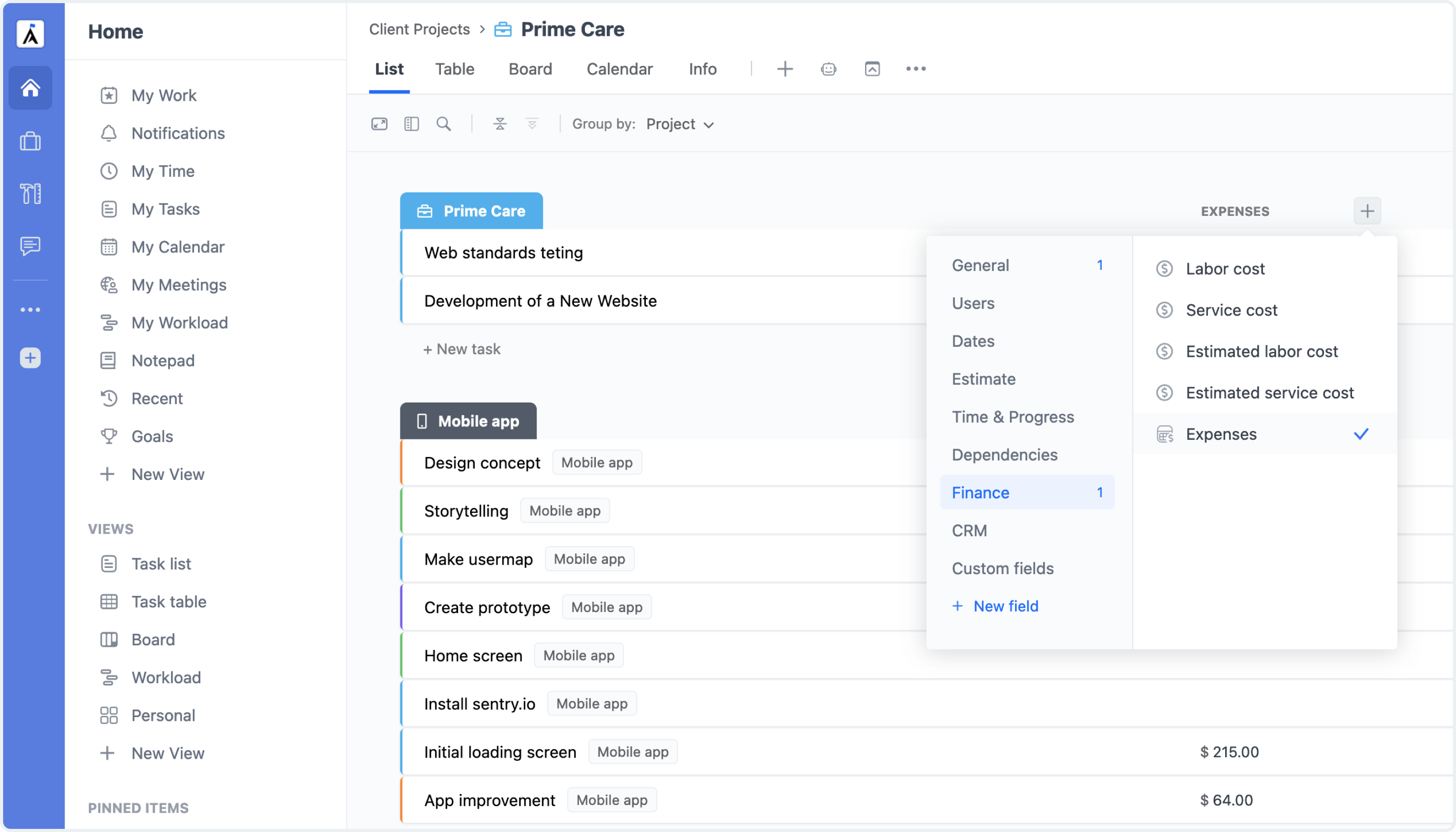Screen dimensions: 1456x832
Task: Click the robot automation icon
Action: [x=828, y=69]
